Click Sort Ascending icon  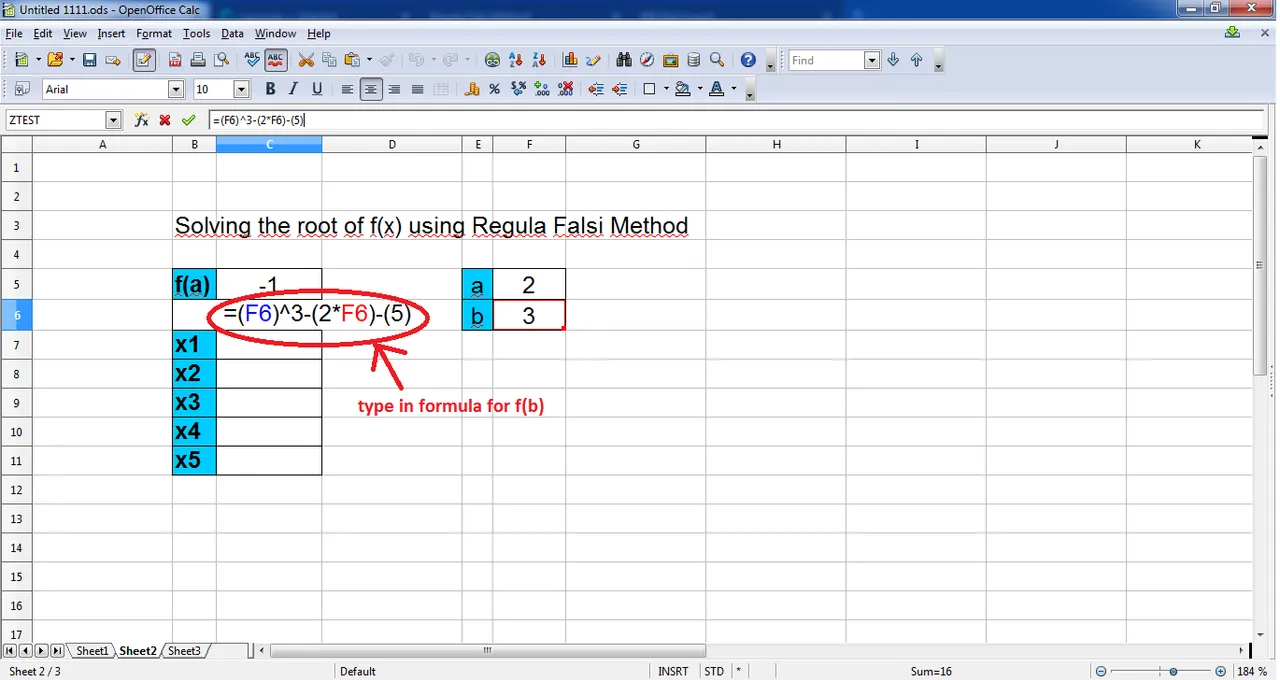point(516,60)
